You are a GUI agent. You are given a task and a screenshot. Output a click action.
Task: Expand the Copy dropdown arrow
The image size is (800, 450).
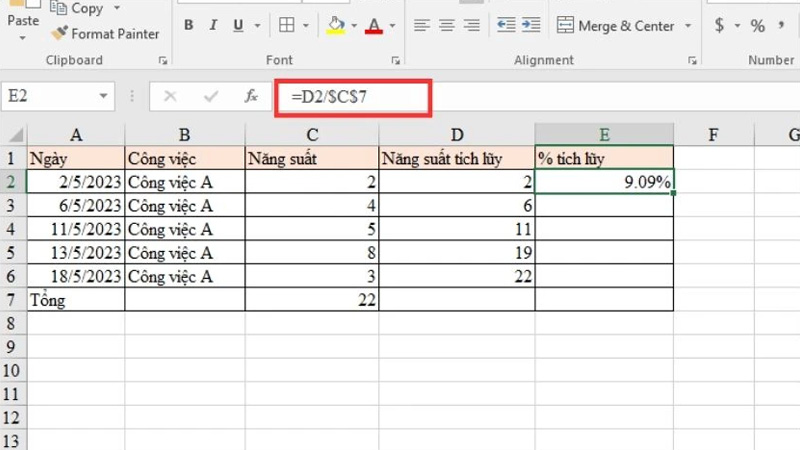(x=117, y=8)
